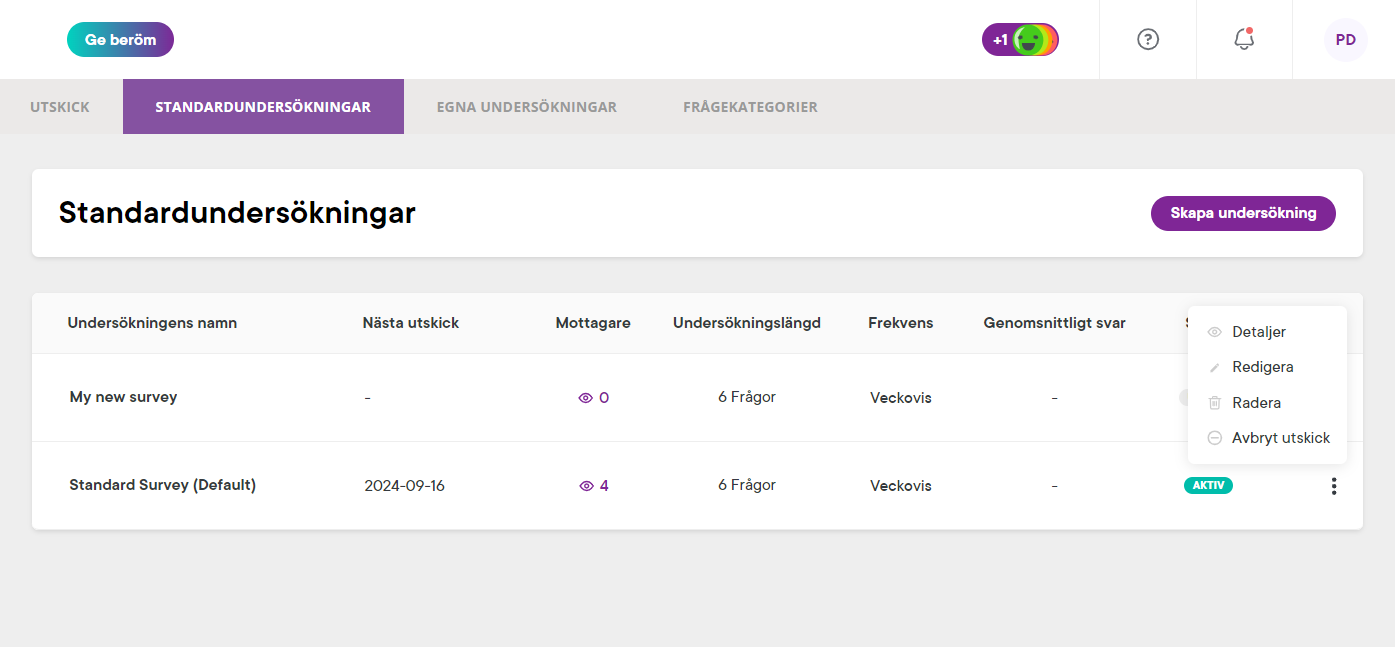The image size is (1395, 647).
Task: Click the trash icon next to Radera
Action: (1215, 403)
